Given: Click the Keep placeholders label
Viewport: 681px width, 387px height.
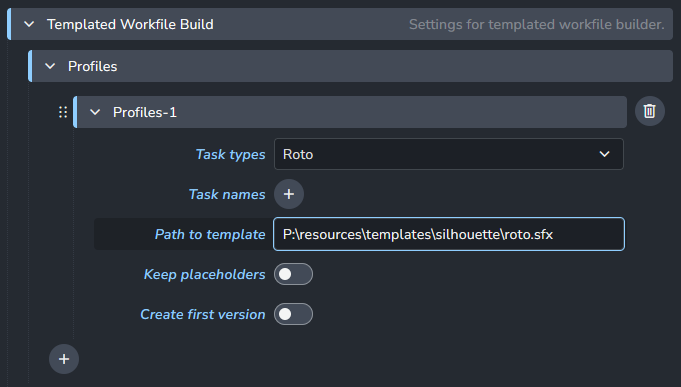Looking at the screenshot, I should point(204,274).
